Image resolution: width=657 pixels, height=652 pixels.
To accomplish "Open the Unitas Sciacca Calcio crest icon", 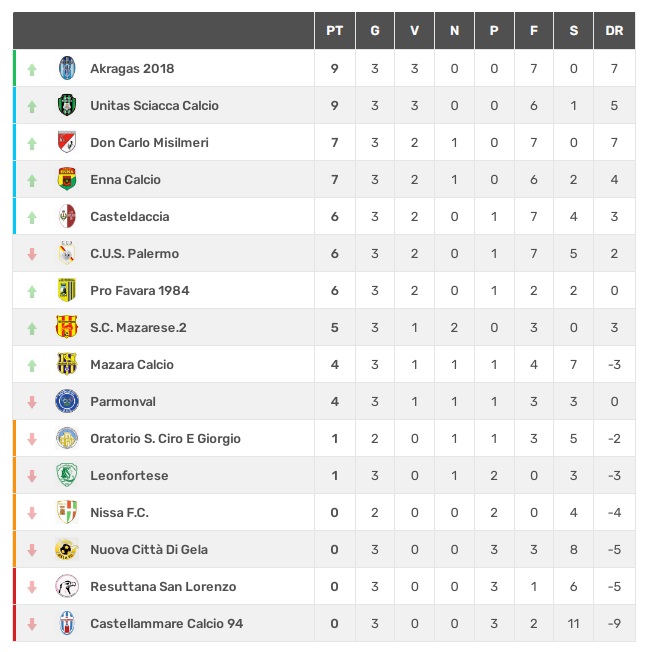I will coord(67,105).
